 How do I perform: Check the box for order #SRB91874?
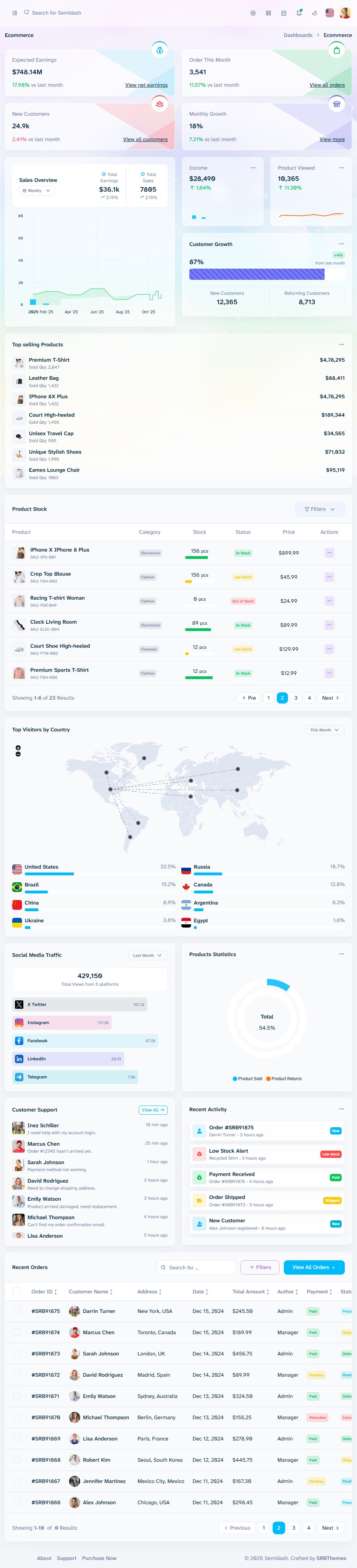[x=16, y=1332]
